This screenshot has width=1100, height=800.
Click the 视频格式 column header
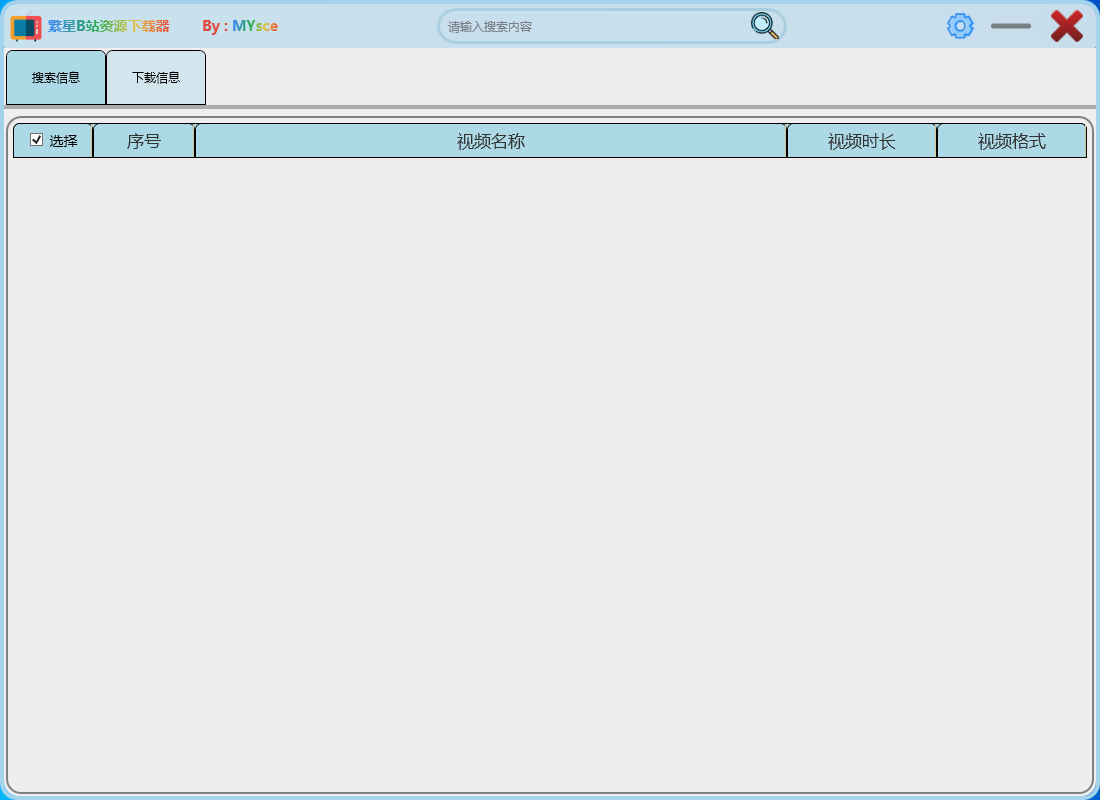click(1012, 141)
